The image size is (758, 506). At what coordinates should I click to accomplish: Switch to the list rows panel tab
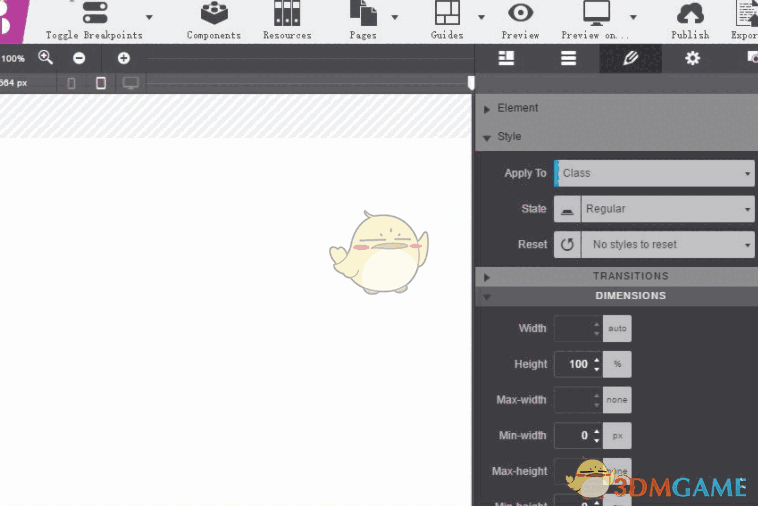point(568,58)
